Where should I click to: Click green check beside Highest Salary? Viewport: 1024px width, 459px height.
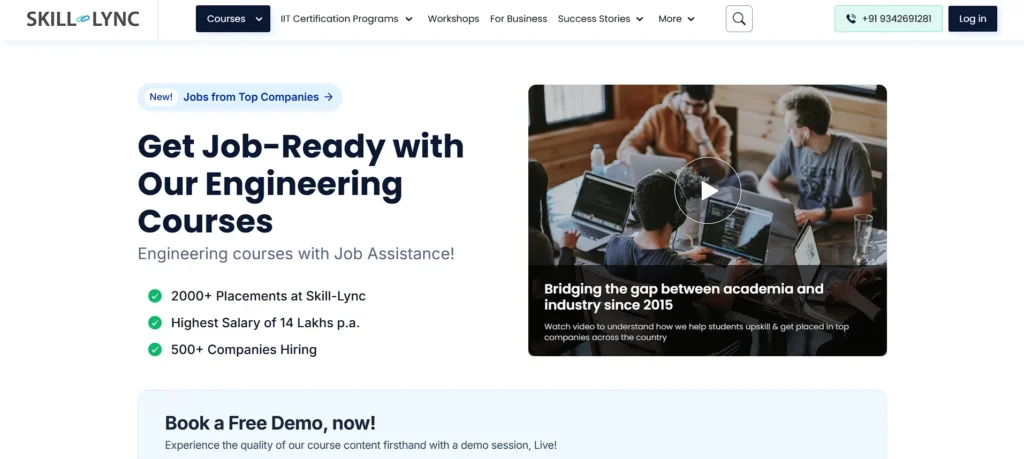[155, 323]
